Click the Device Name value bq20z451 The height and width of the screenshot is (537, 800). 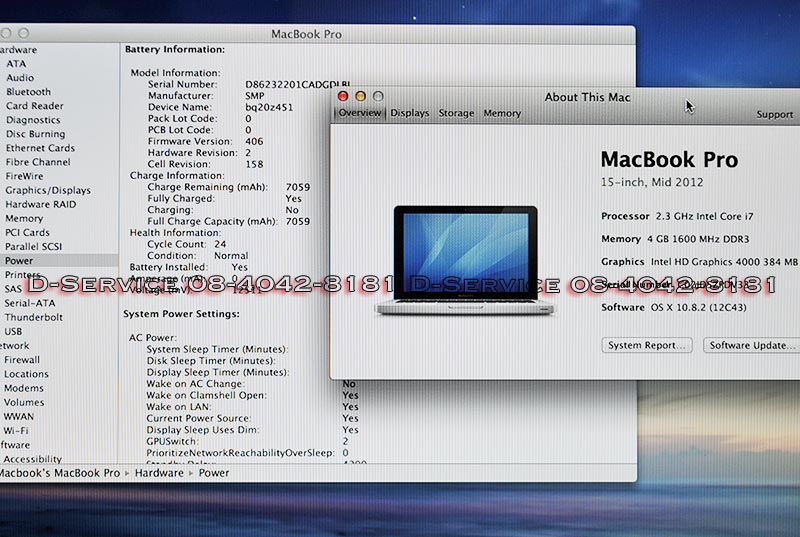click(x=269, y=108)
